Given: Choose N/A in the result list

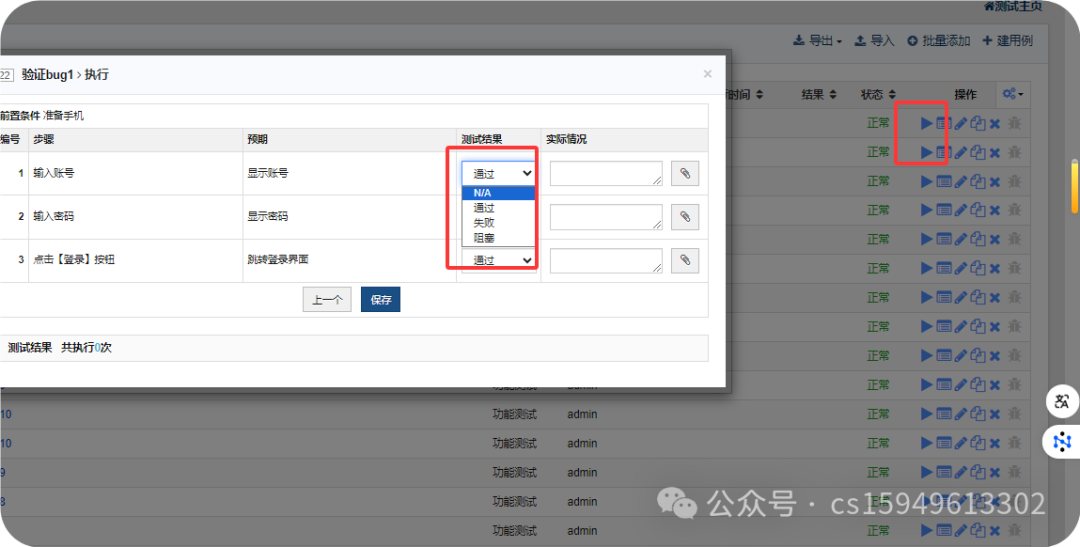Looking at the screenshot, I should point(499,193).
